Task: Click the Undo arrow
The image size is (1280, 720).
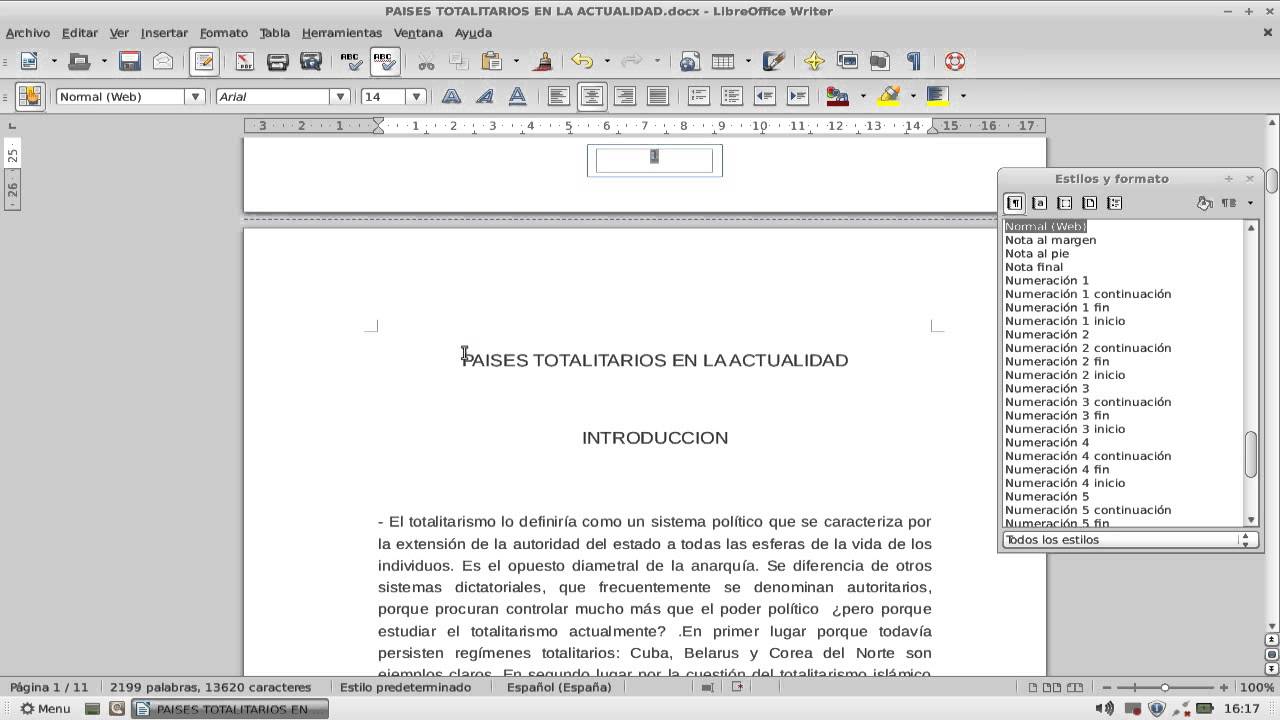Action: [582, 61]
